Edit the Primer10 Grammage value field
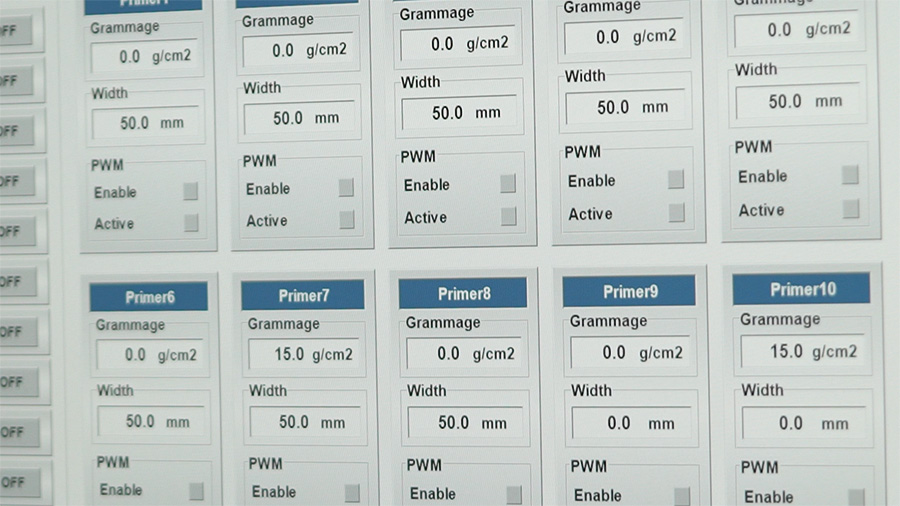The height and width of the screenshot is (506, 900). pyautogui.click(x=802, y=351)
